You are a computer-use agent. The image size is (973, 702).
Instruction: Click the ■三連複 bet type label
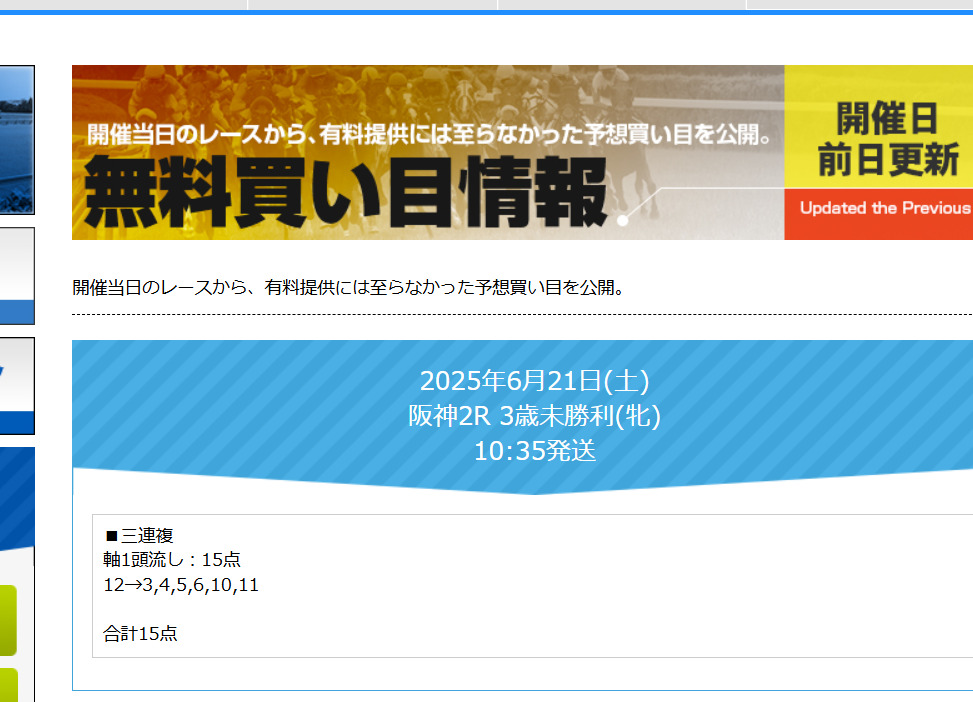pyautogui.click(x=139, y=535)
